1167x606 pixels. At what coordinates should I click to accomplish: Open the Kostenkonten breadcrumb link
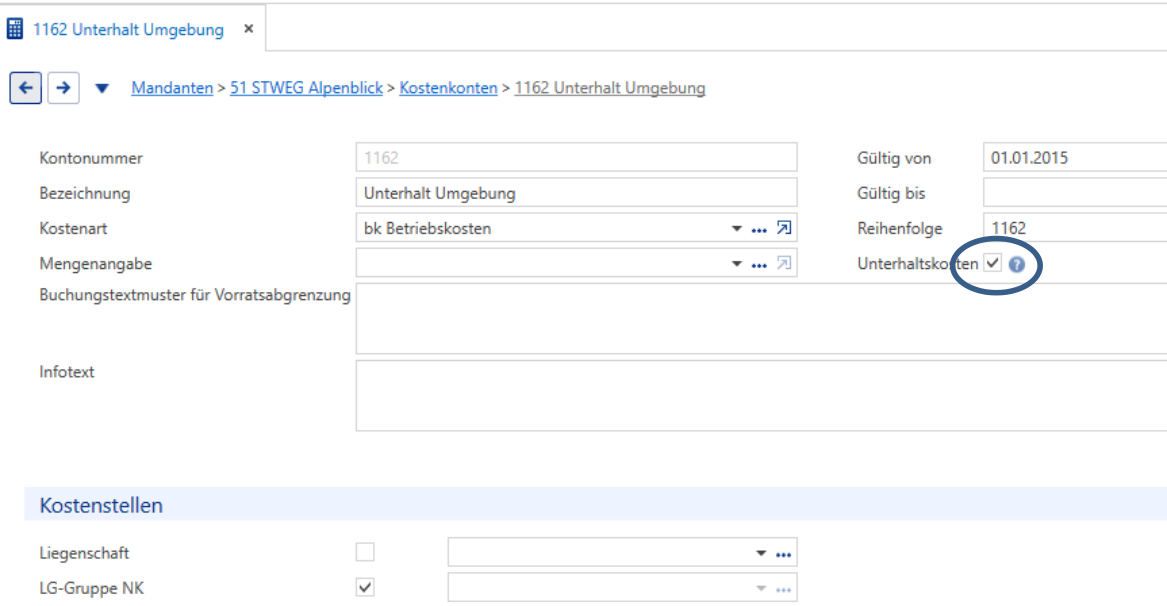pos(448,88)
